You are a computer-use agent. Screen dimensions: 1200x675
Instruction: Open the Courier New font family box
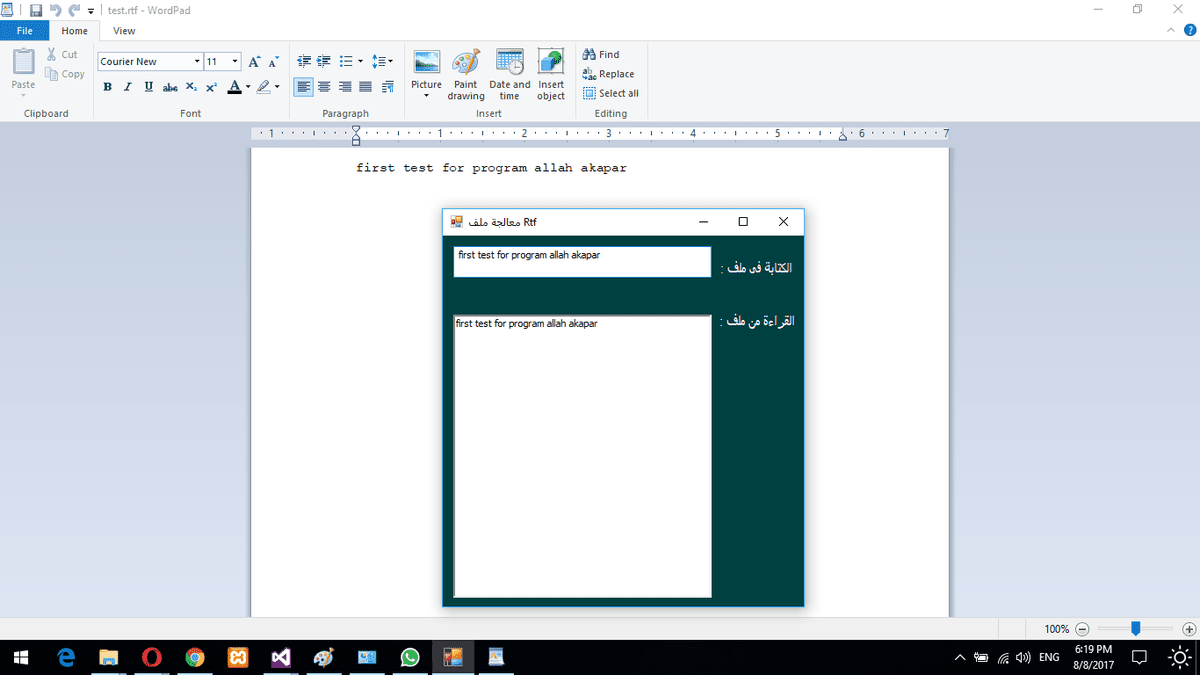coord(150,62)
